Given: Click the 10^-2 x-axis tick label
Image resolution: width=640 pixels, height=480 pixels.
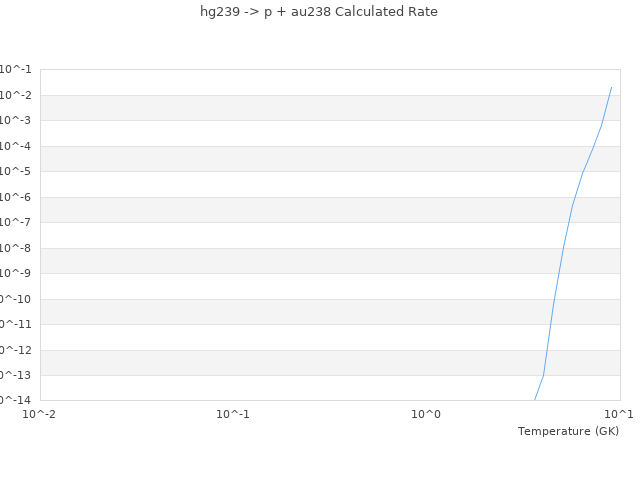Looking at the screenshot, I should (40, 414).
